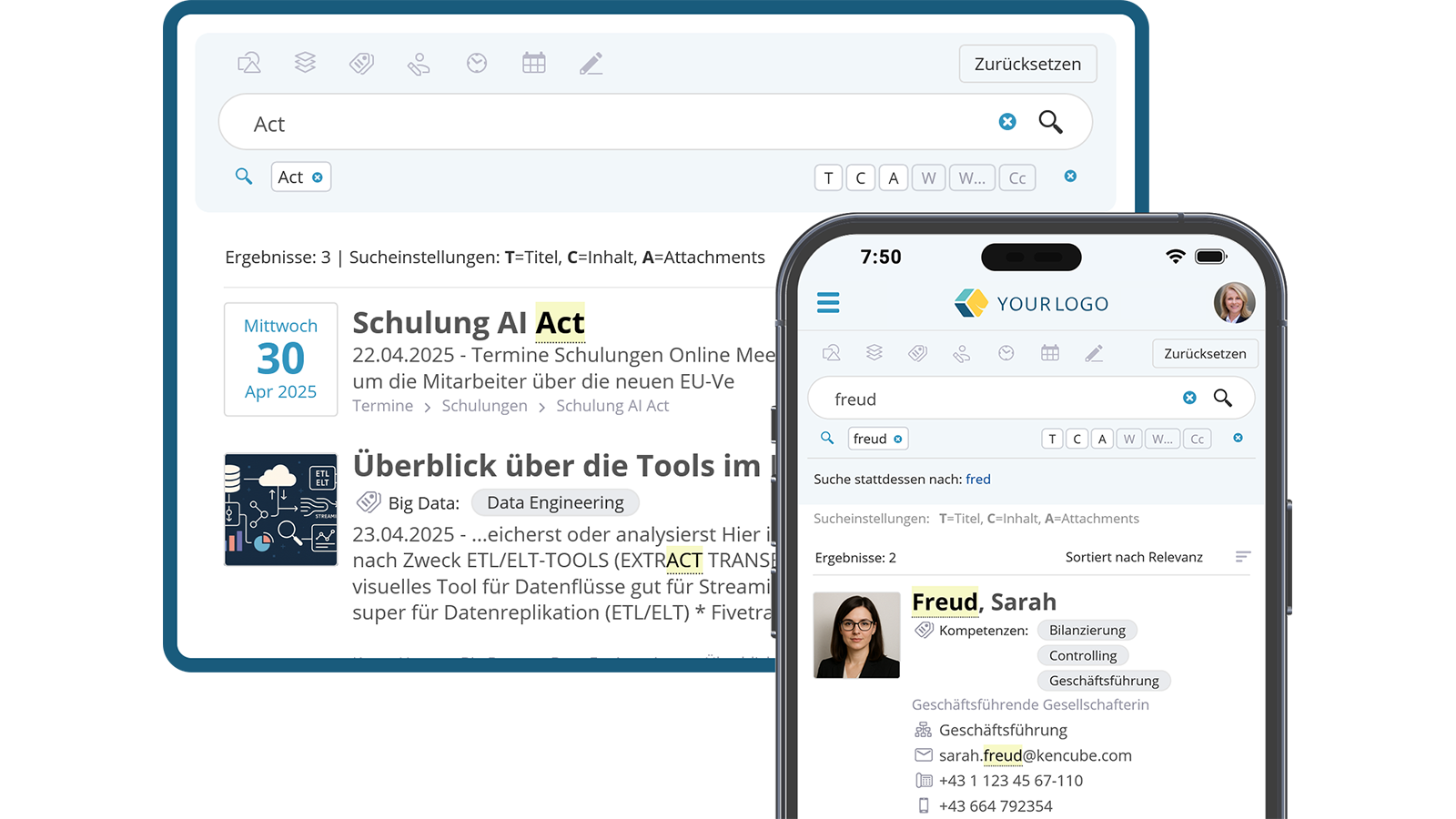Select the tags filter icon in tablet toolbar

[362, 63]
